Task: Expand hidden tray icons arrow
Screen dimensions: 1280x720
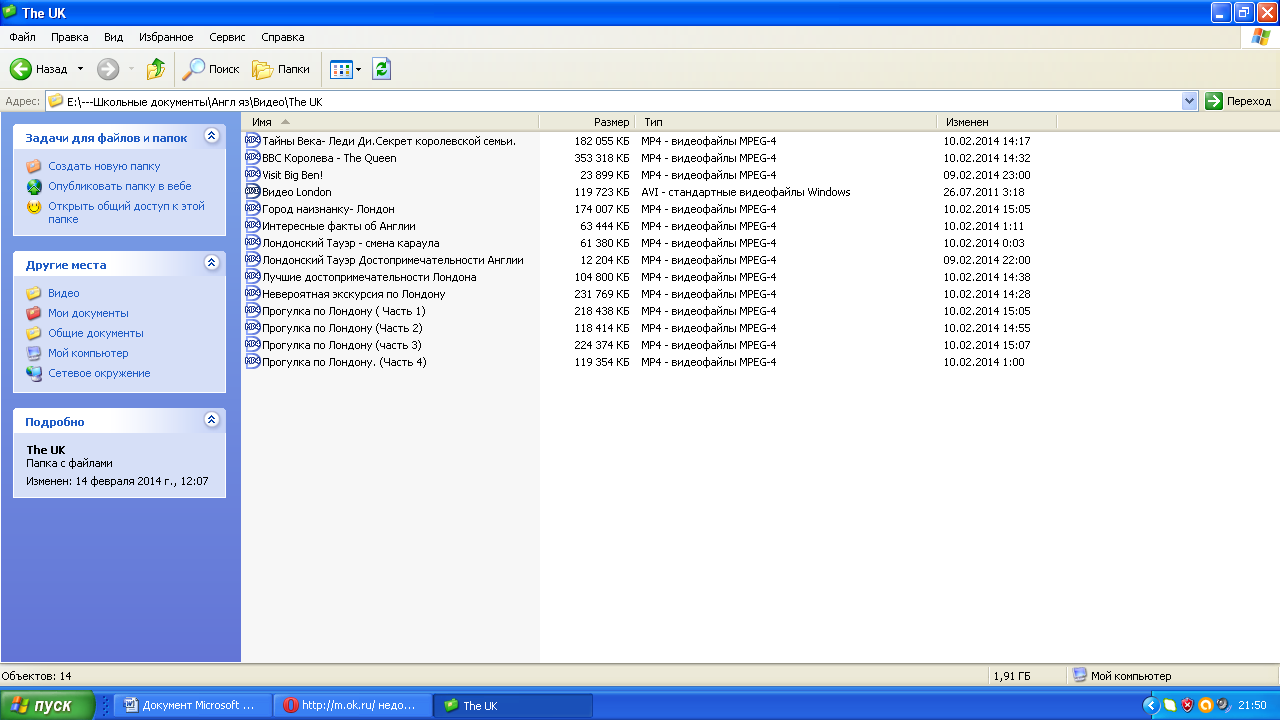Action: point(1151,705)
